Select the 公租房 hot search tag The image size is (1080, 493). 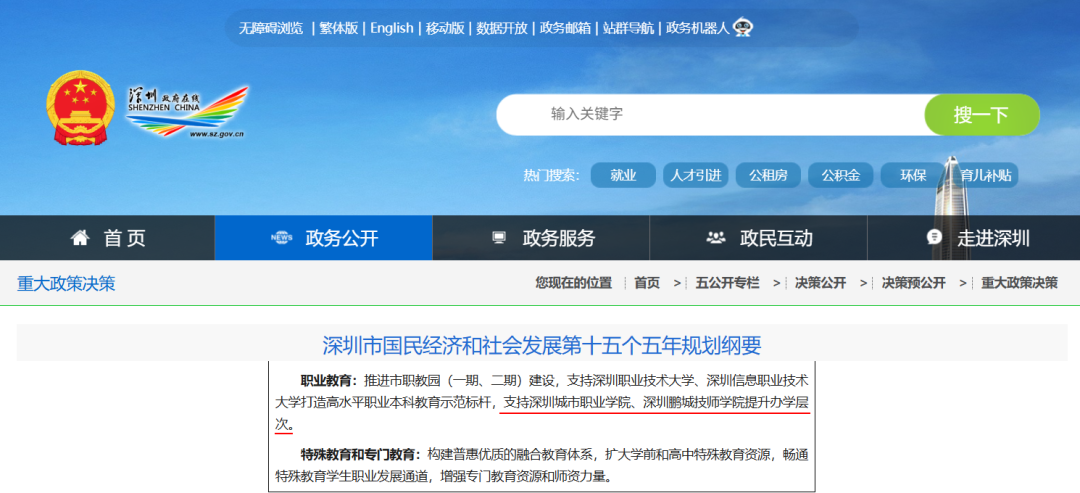(x=768, y=175)
